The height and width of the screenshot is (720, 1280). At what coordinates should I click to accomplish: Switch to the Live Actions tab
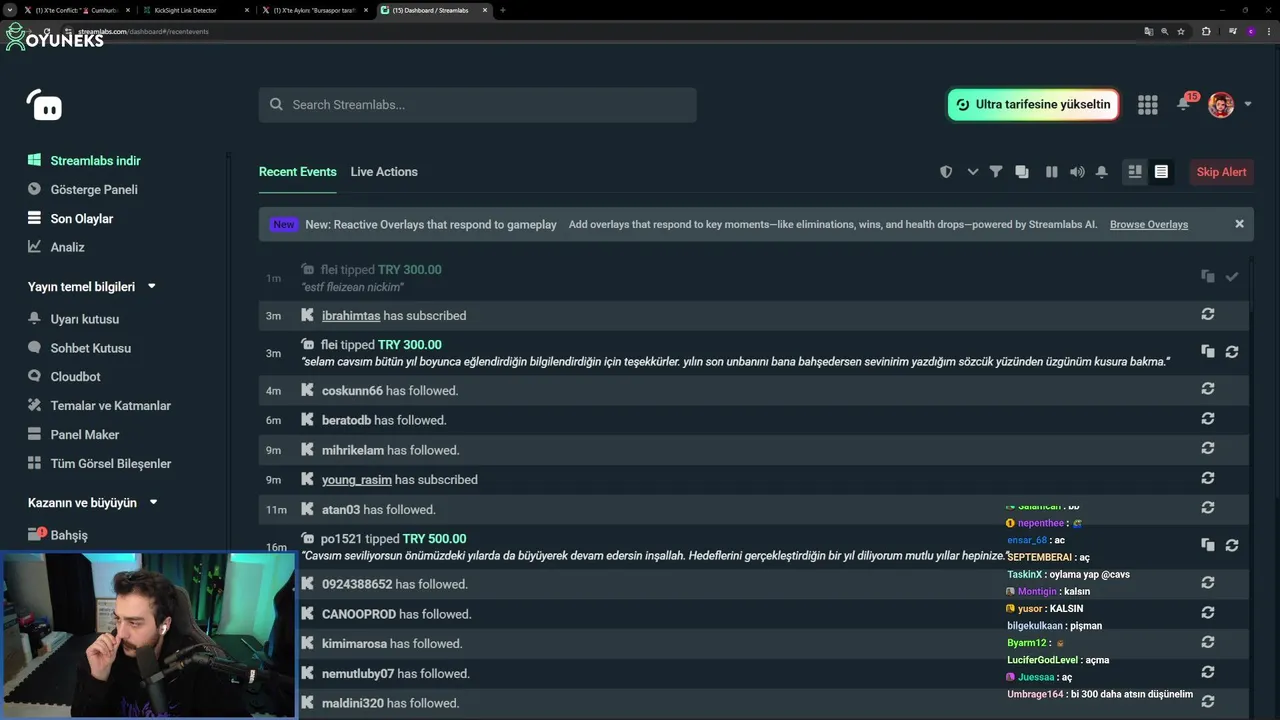point(384,172)
